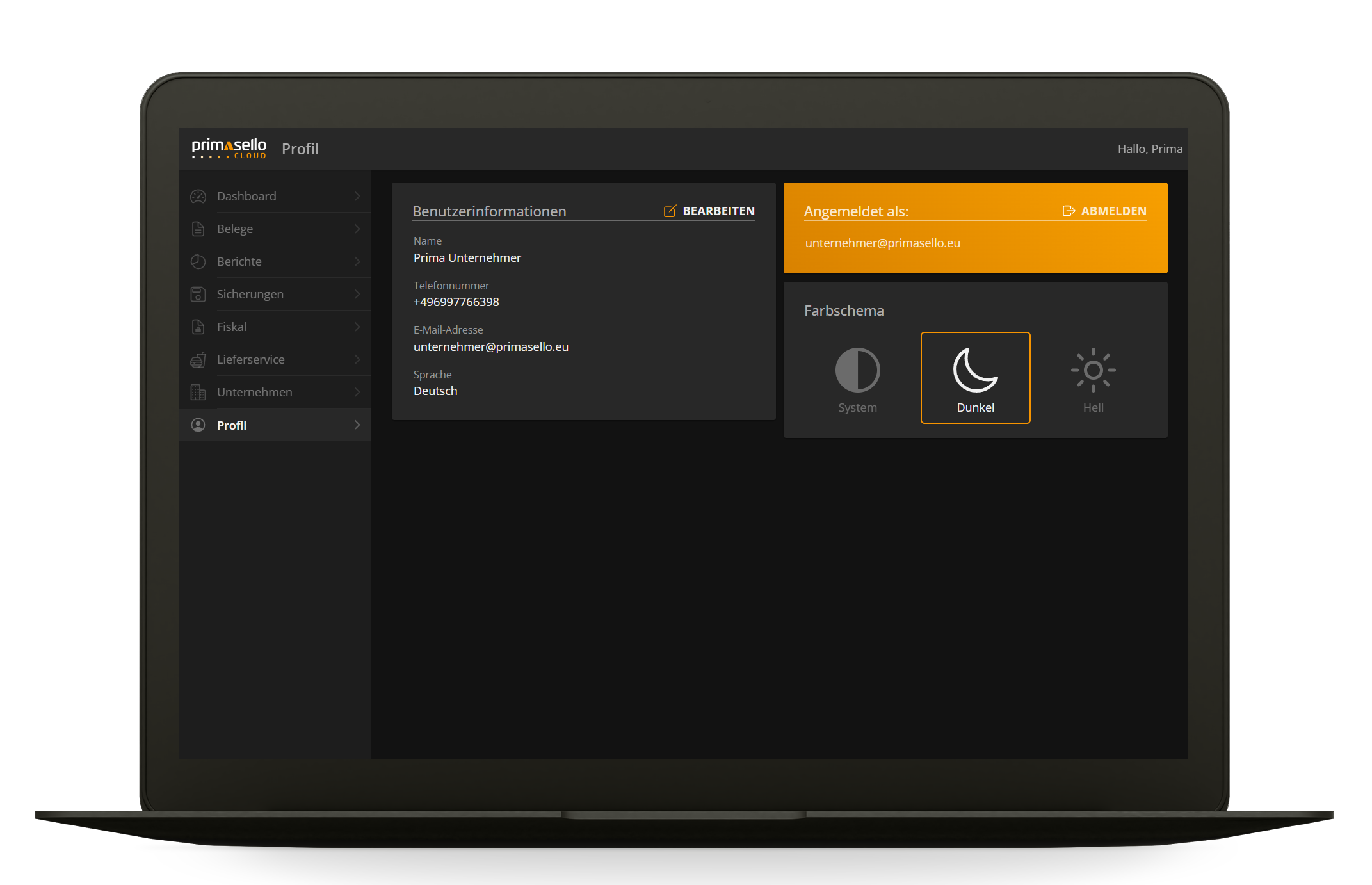Expand the Berichte chevron arrow
1372x885 pixels.
coord(357,262)
